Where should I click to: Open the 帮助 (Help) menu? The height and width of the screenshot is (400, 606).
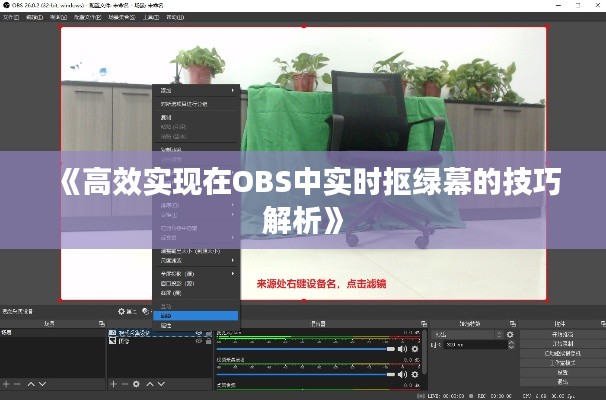(x=175, y=17)
